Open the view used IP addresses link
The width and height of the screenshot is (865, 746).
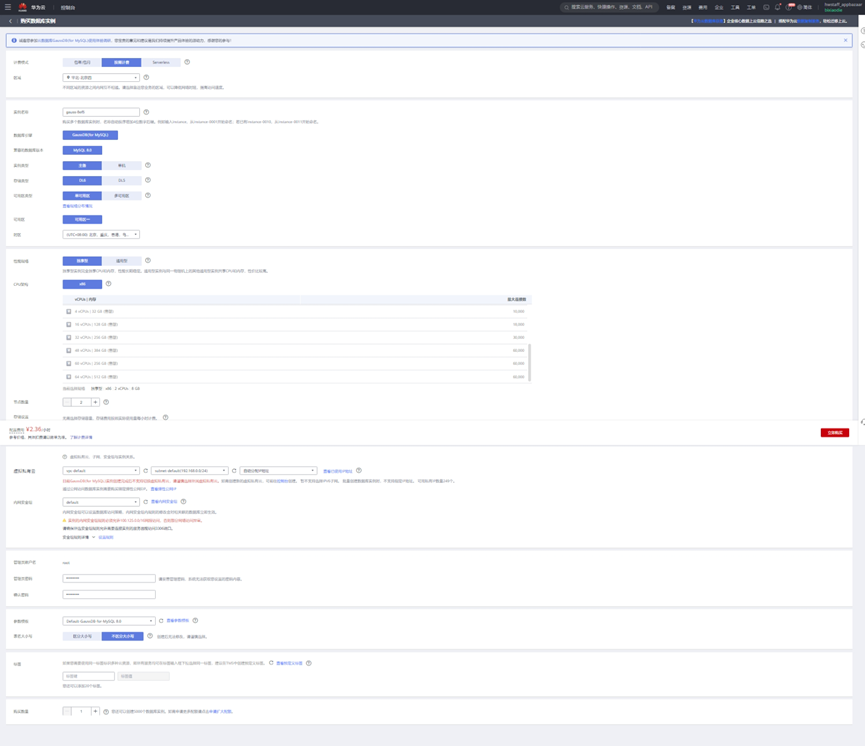click(337, 471)
